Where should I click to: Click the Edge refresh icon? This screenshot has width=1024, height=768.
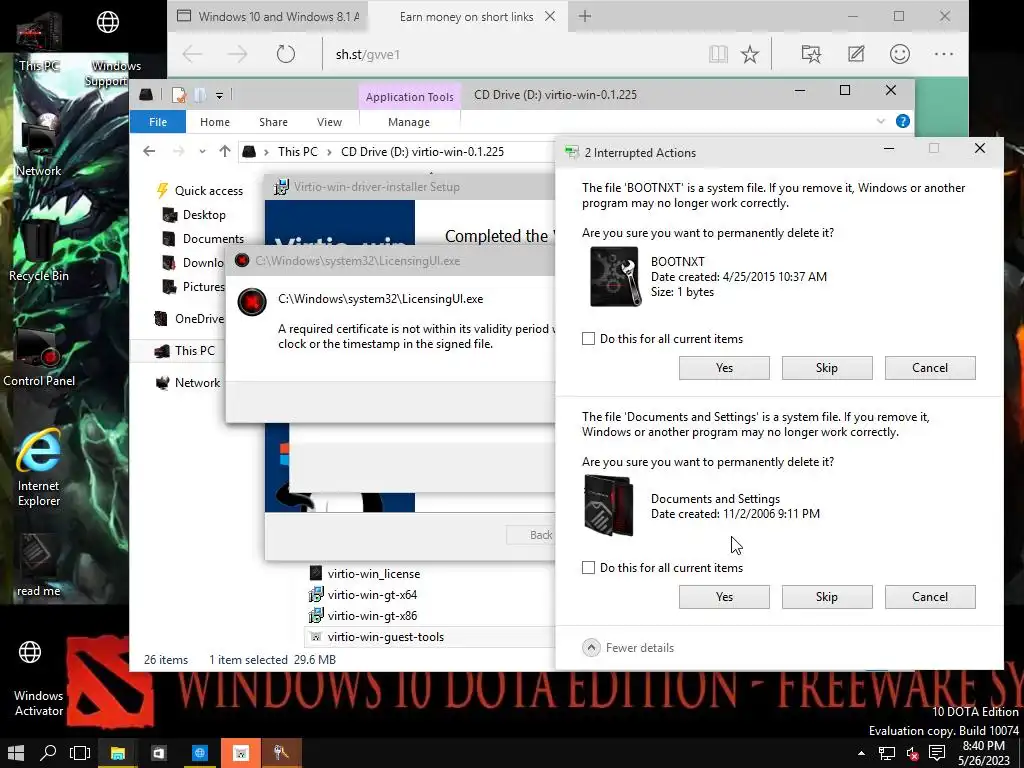285,54
